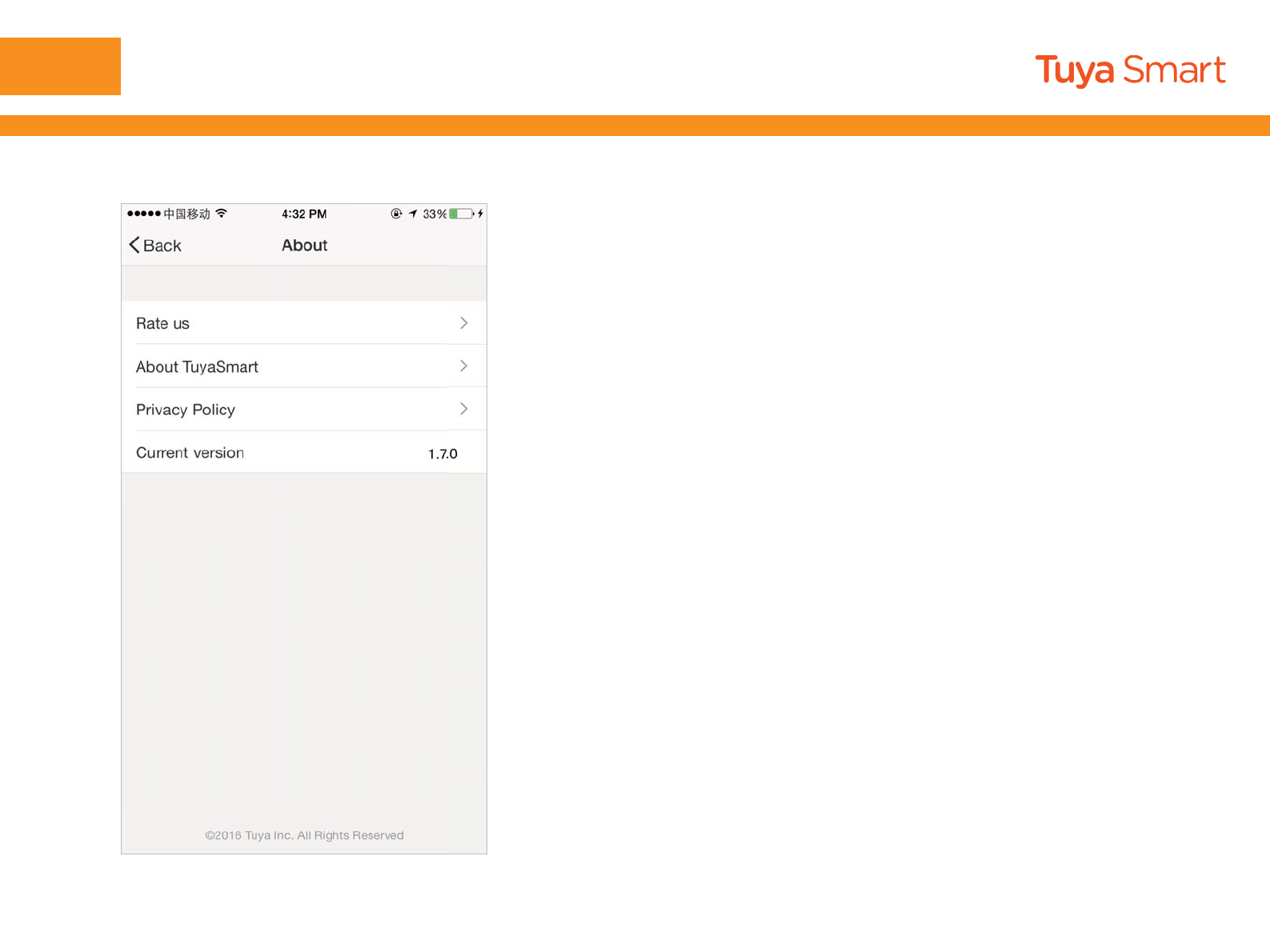Image resolution: width=1270 pixels, height=952 pixels.
Task: Open the Rate us option
Action: point(304,323)
